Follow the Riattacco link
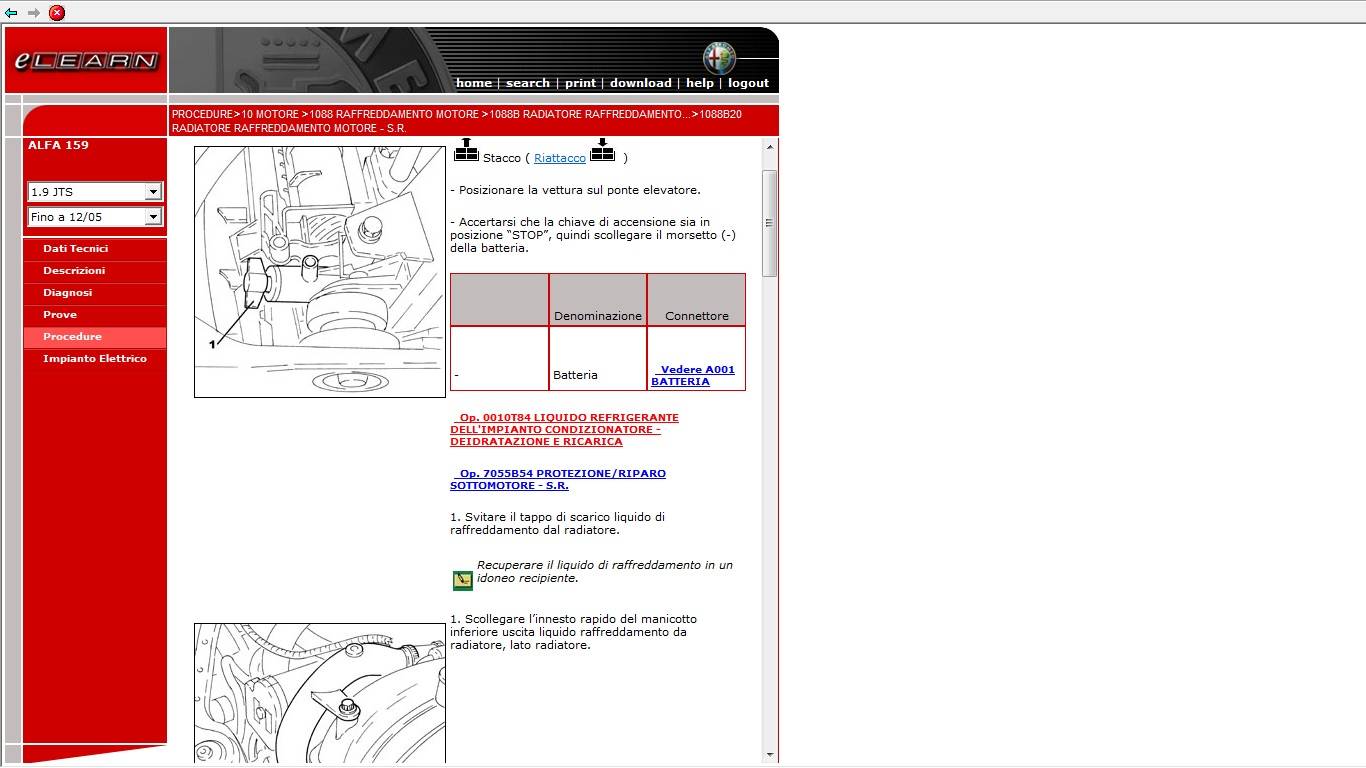 (x=560, y=158)
